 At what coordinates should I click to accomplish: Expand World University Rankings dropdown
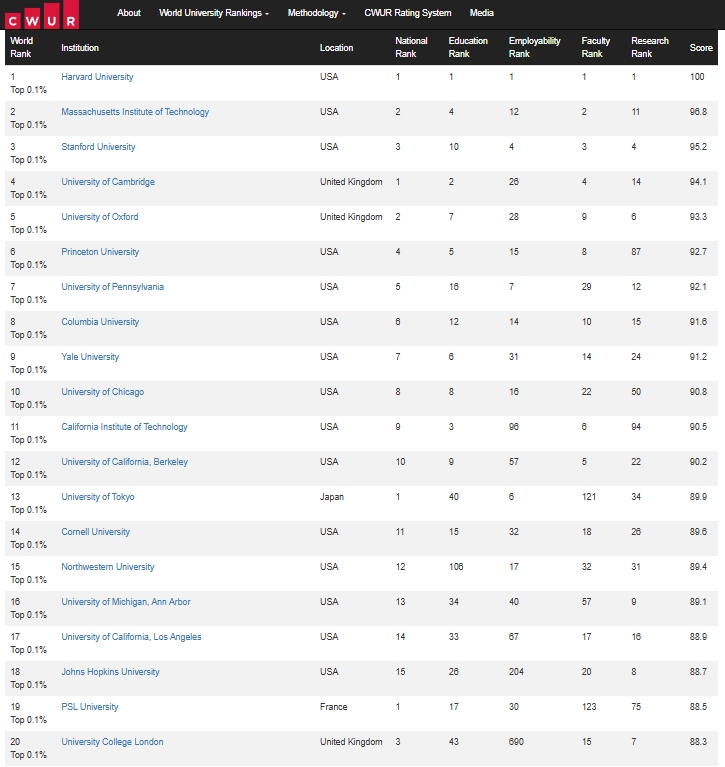[x=214, y=13]
